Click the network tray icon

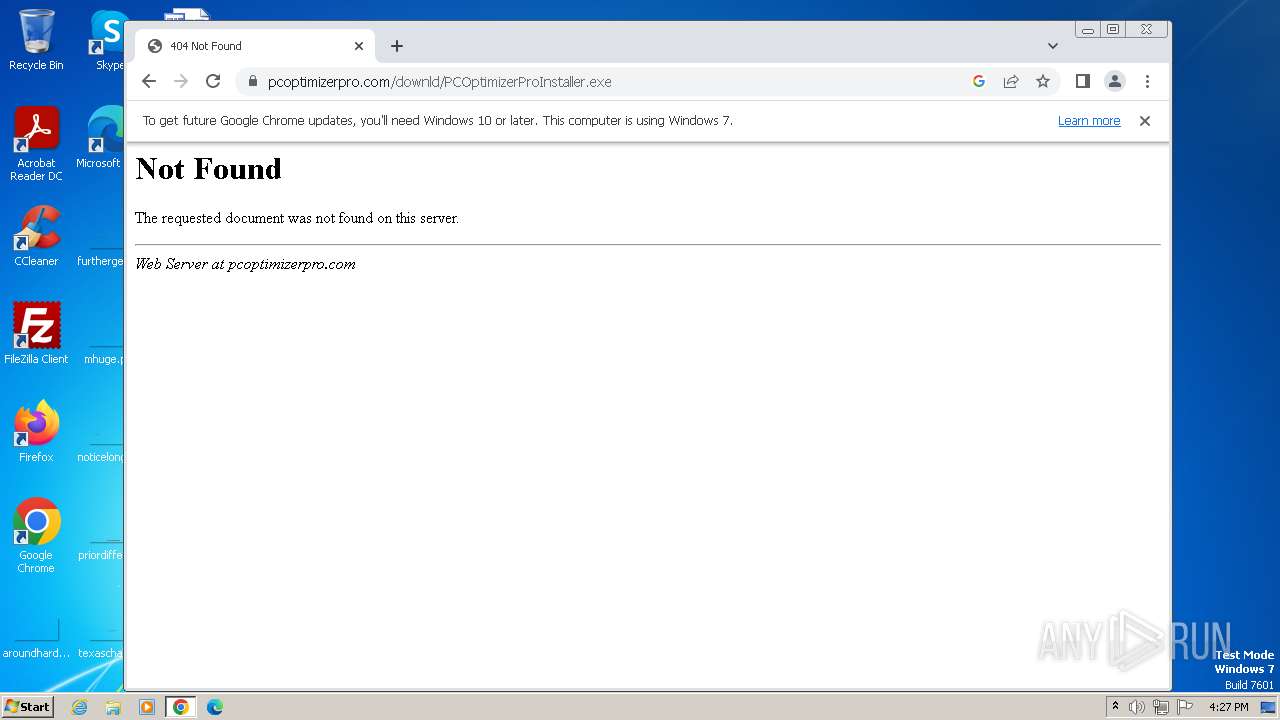point(1161,707)
